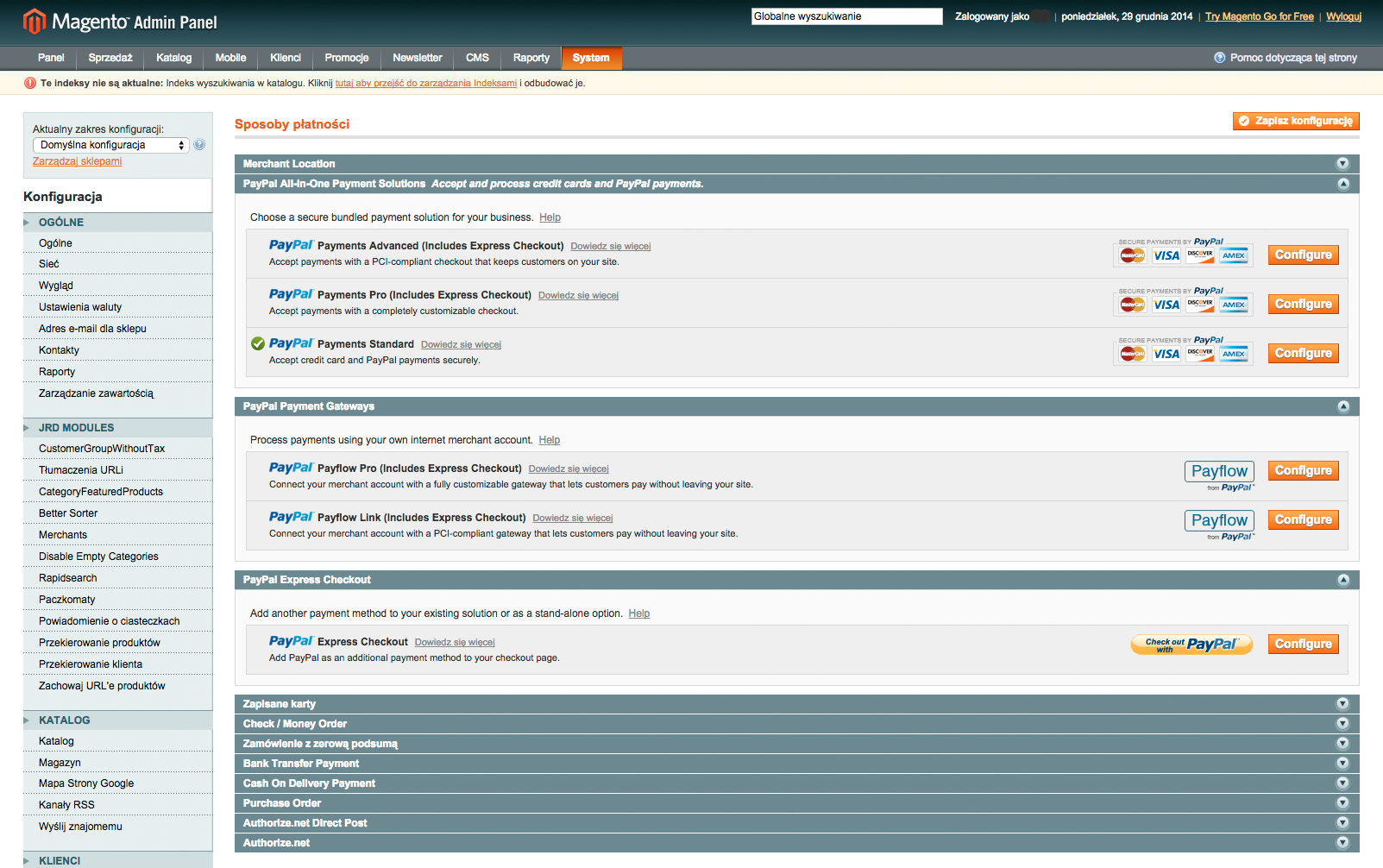Click the Check out with PayPal badge
This screenshot has width=1383, height=868.
click(x=1191, y=645)
